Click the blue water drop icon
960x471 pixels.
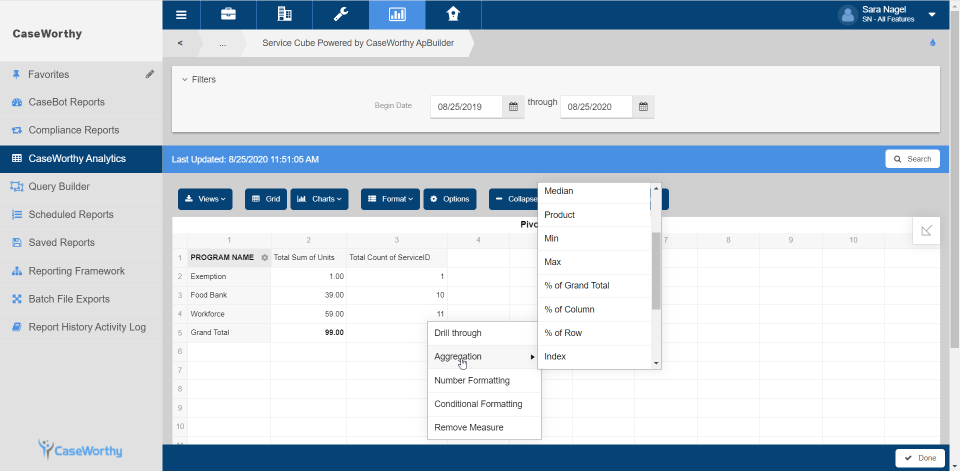pos(932,43)
